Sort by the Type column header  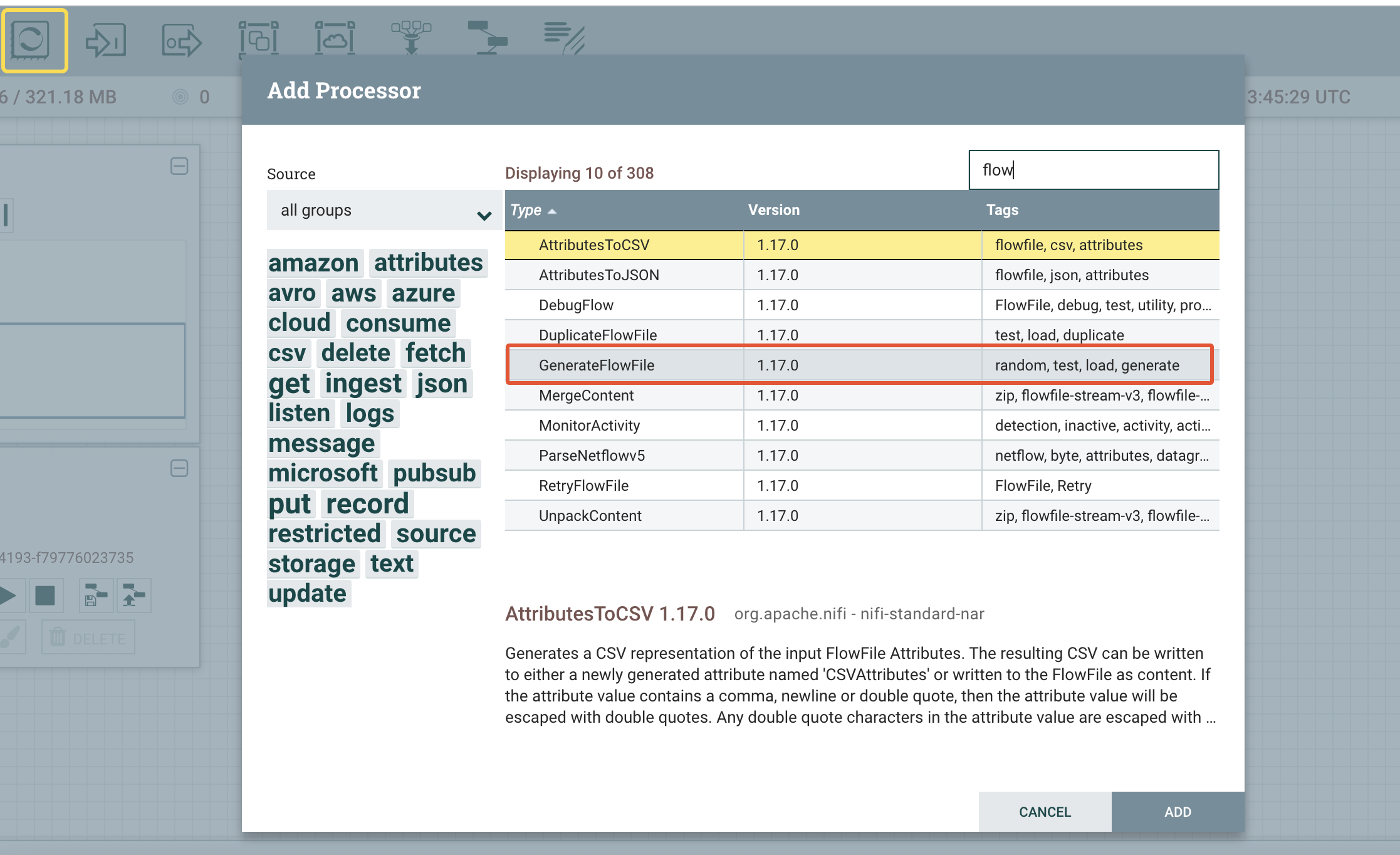624,210
